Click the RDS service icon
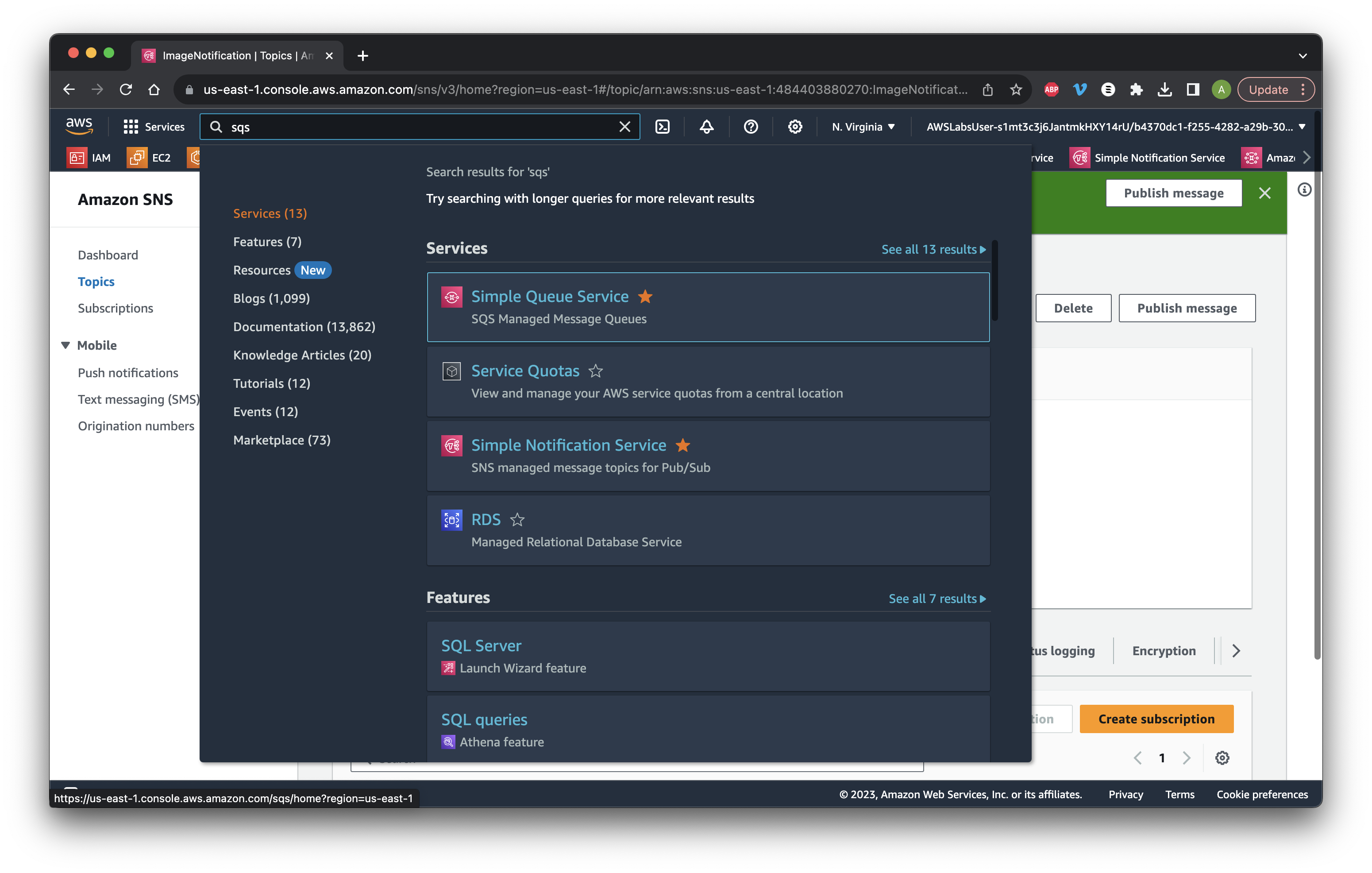Screen dimensions: 1372x873 [x=451, y=520]
